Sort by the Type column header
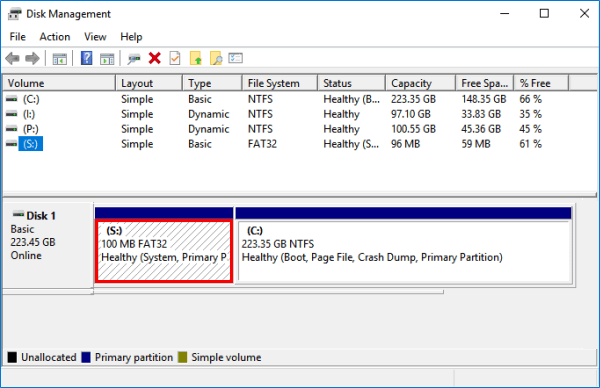The height and width of the screenshot is (388, 600). (x=212, y=83)
